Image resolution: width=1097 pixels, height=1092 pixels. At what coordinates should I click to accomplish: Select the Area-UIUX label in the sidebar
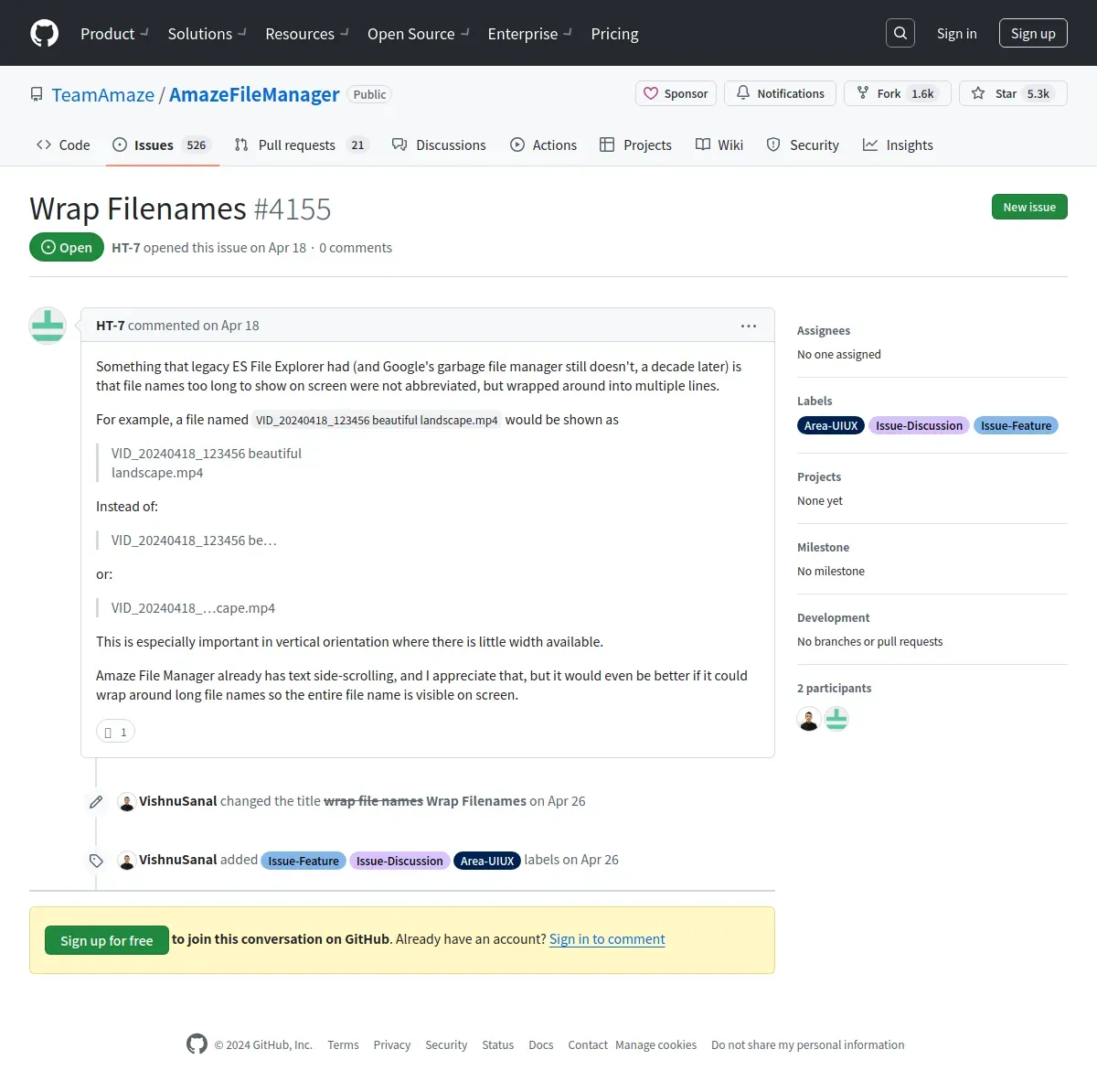point(831,425)
